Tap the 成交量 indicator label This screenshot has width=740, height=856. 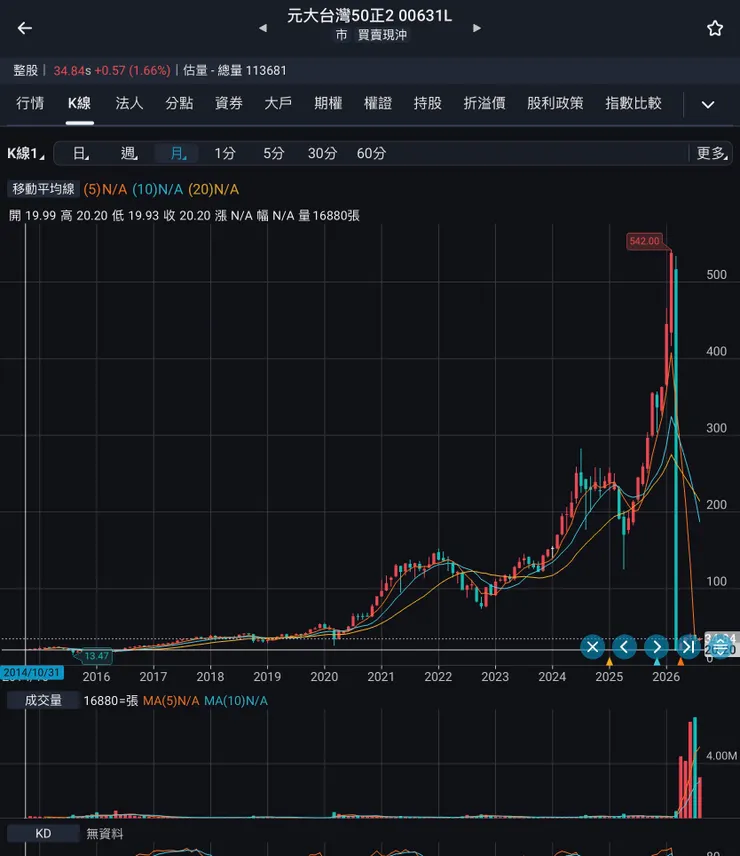43,700
